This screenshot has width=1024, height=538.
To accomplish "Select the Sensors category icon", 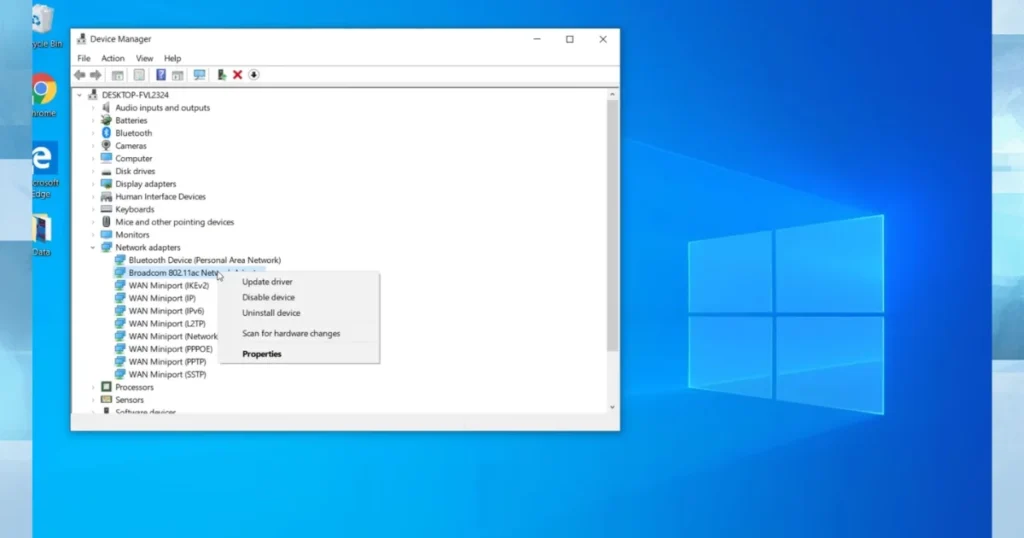I will pos(106,400).
